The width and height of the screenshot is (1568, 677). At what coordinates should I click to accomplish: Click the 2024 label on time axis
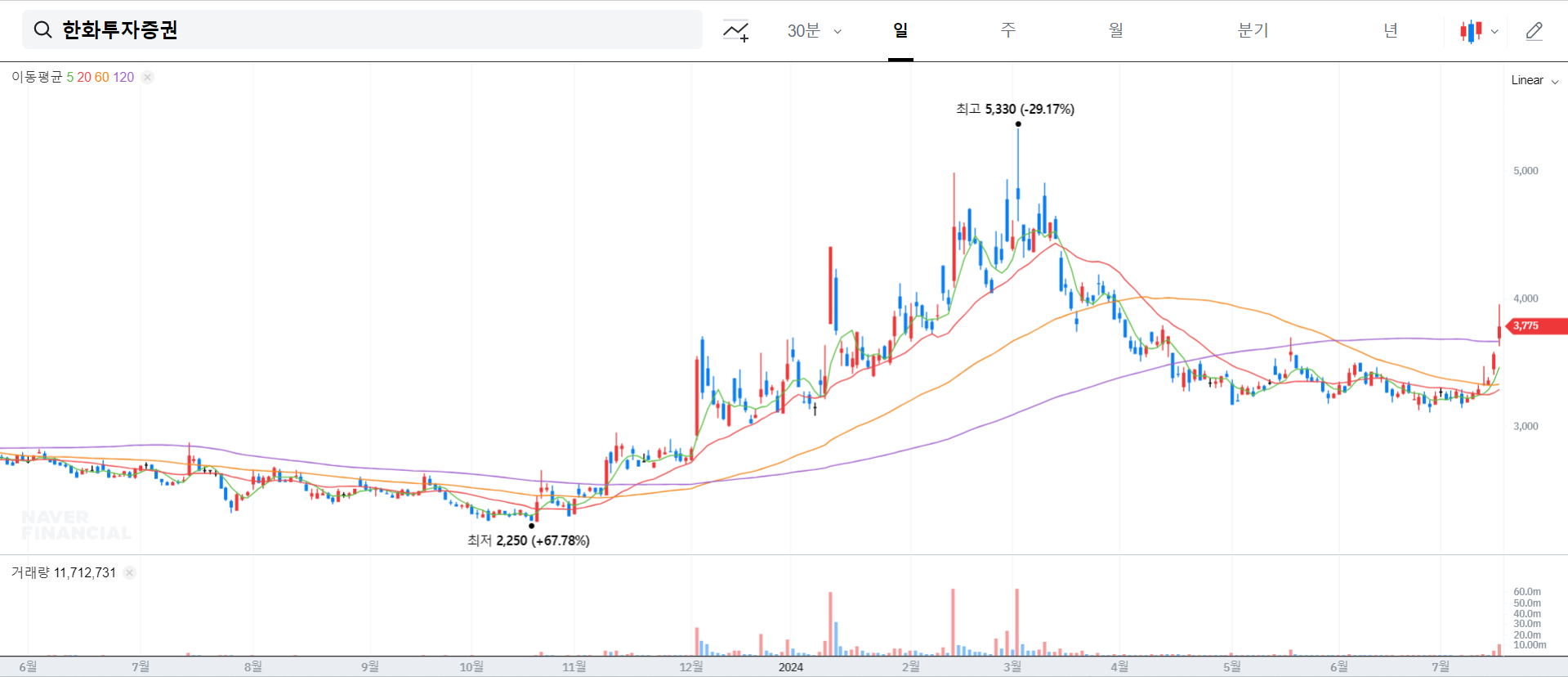[791, 667]
